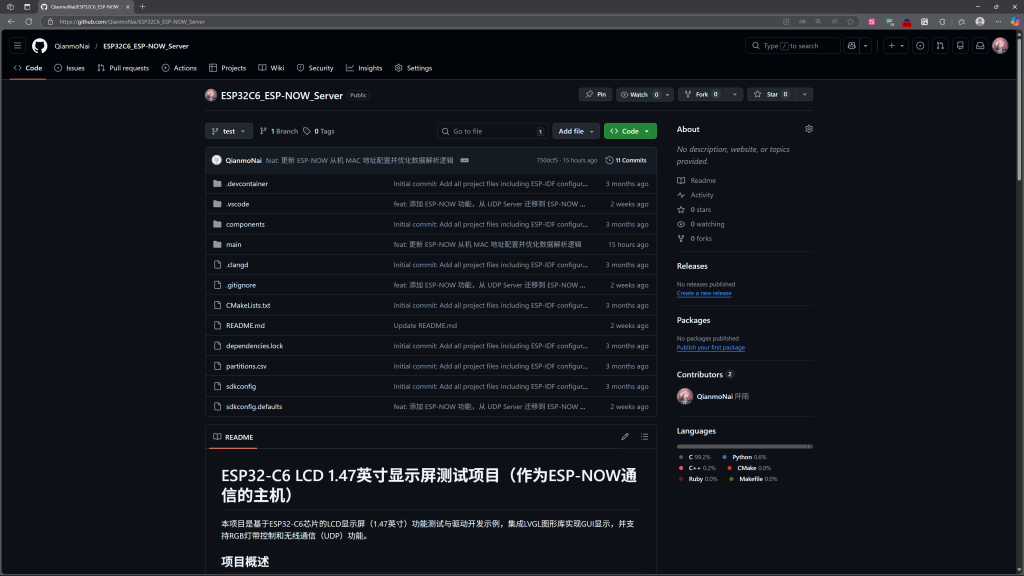
Task: Open README outline list icon
Action: point(645,437)
